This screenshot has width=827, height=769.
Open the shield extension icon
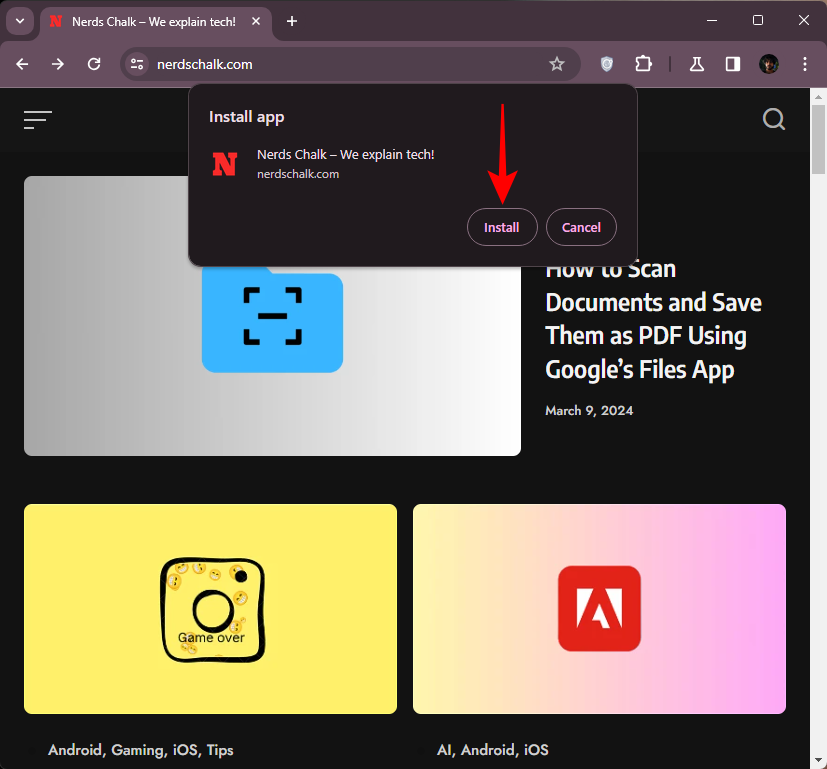click(x=607, y=64)
